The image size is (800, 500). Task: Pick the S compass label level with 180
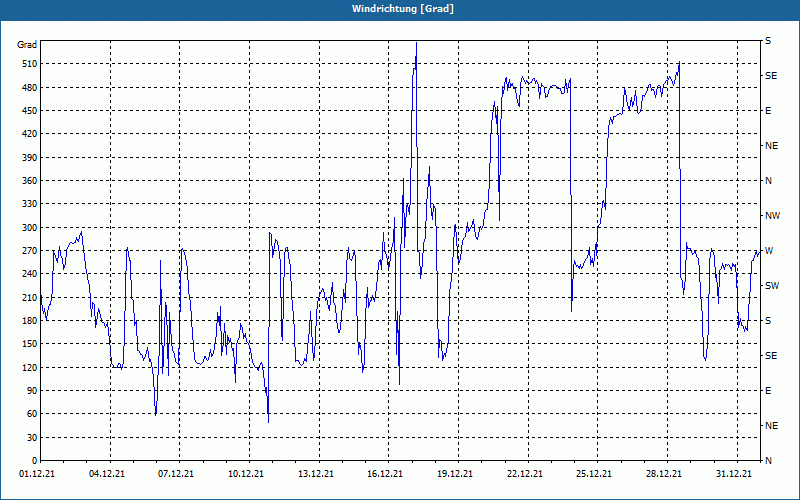768,320
